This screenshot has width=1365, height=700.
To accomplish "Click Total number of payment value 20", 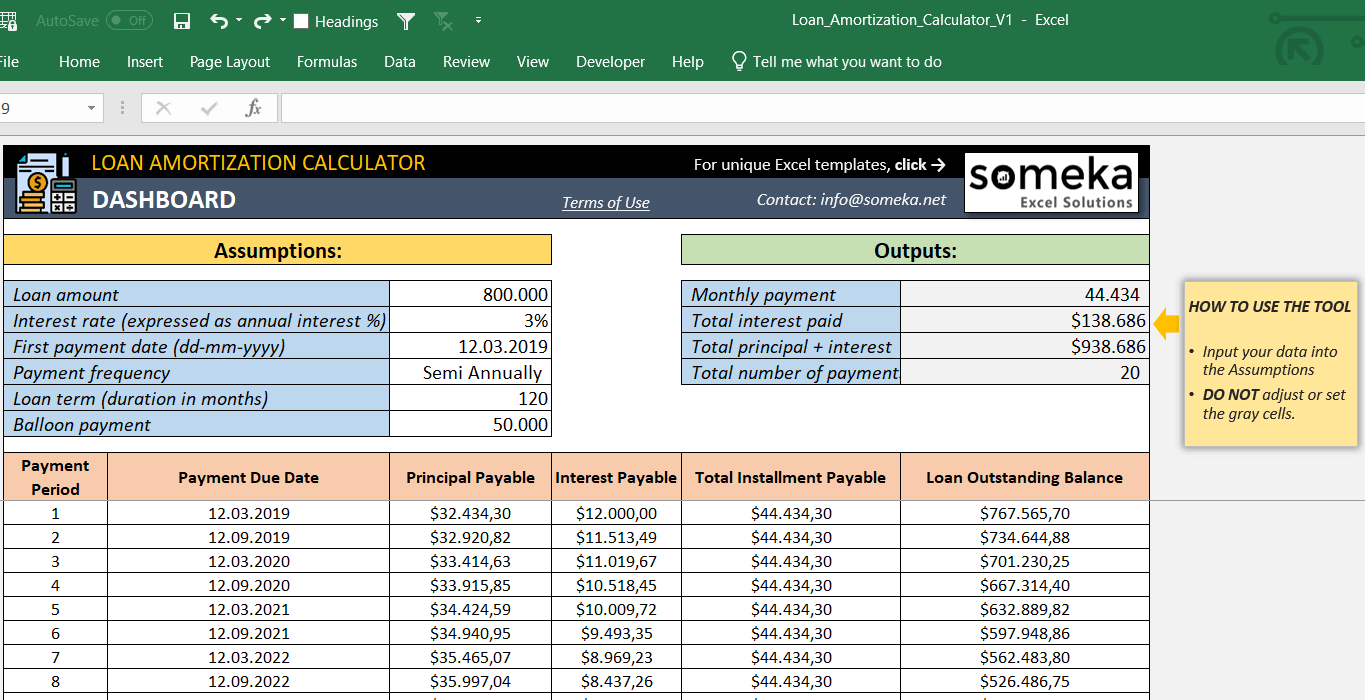I will (1025, 373).
